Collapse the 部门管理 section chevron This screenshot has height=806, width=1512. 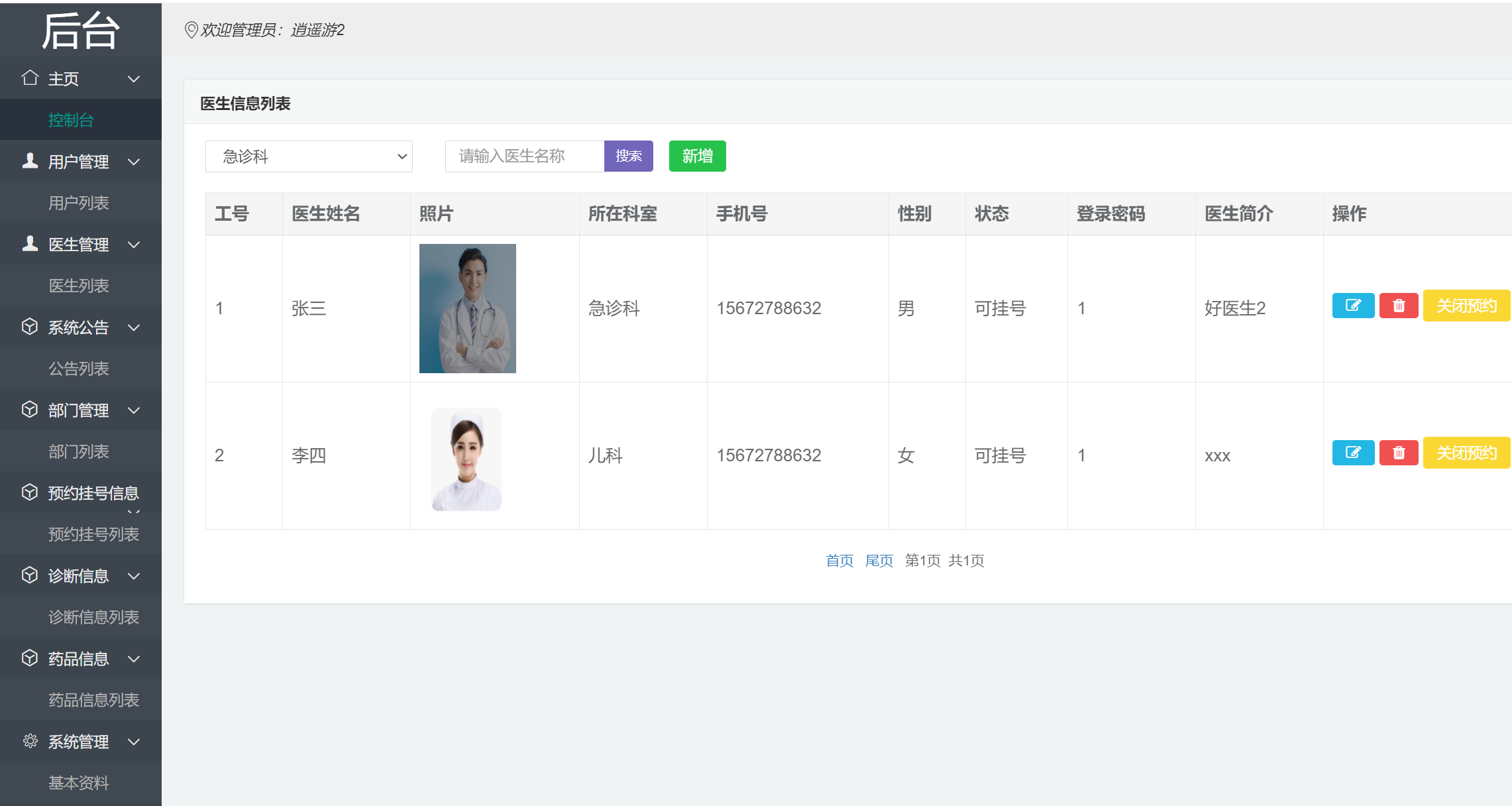click(134, 410)
